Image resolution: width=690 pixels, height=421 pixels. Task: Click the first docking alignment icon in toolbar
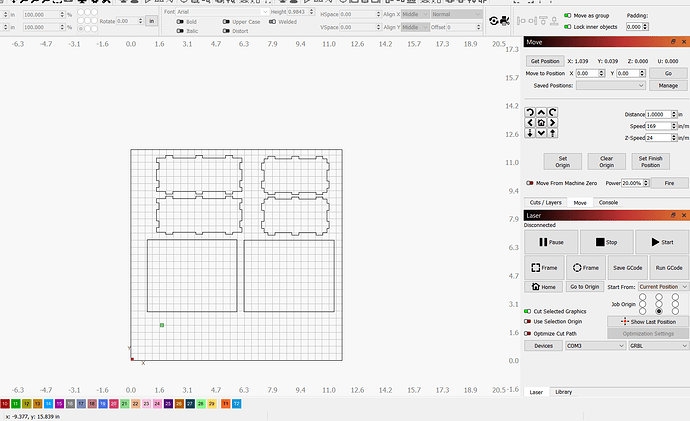pyautogui.click(x=521, y=21)
